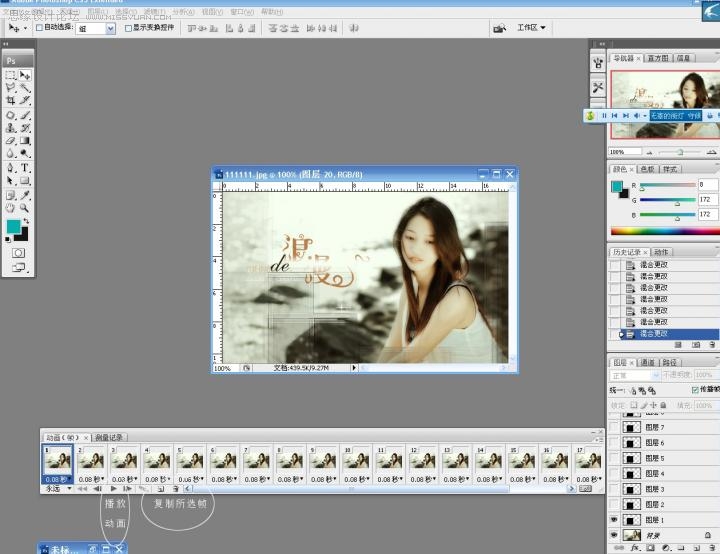Enable 显示变换控件 checkbox
This screenshot has height=554, width=720.
(129, 28)
